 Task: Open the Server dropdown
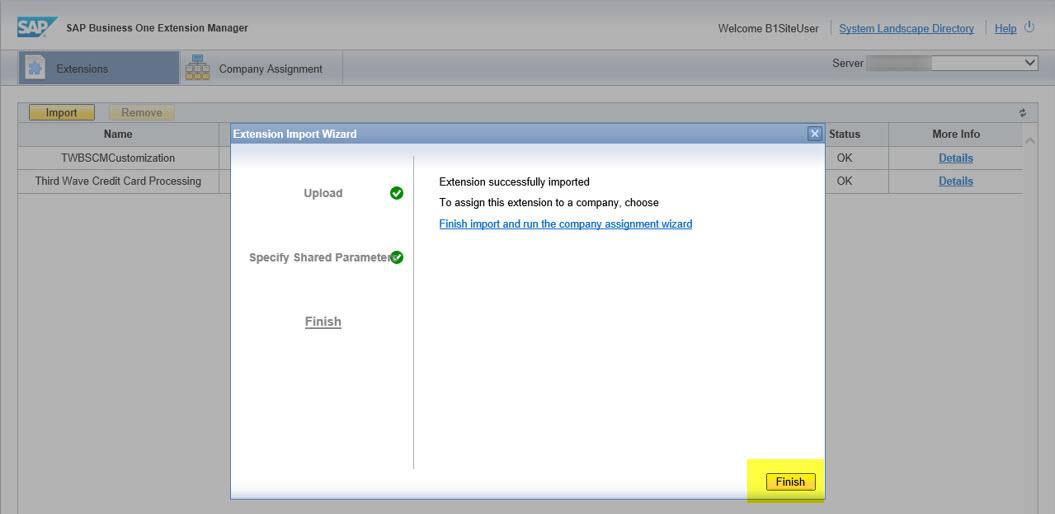[x=953, y=63]
